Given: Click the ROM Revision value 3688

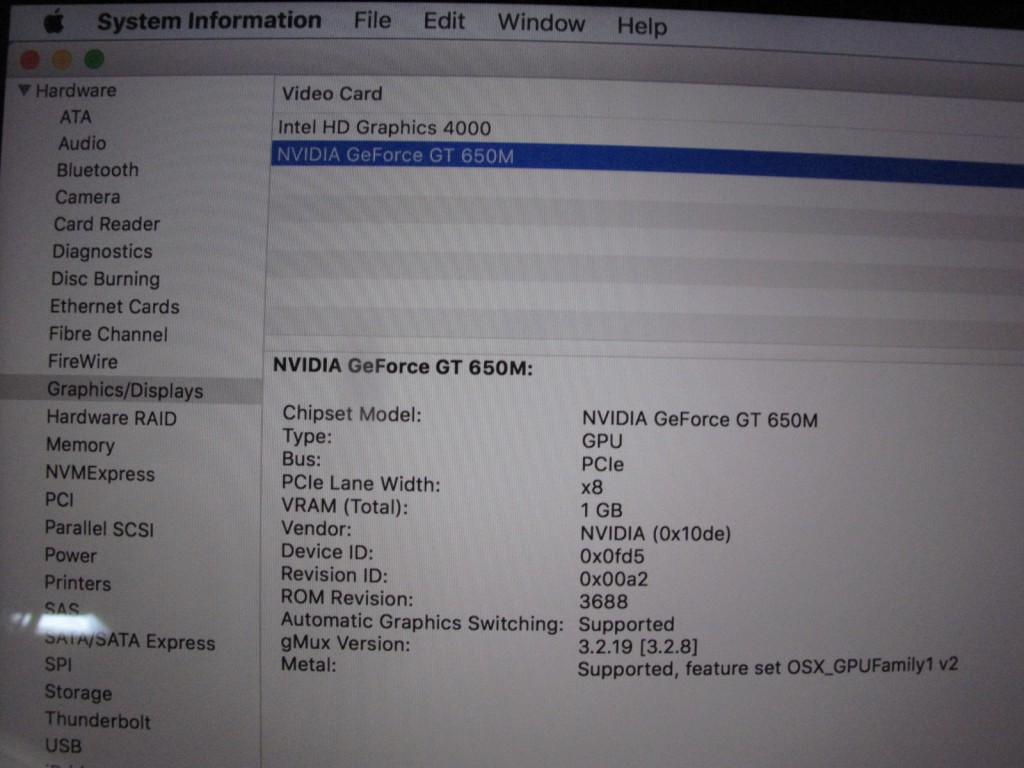Looking at the screenshot, I should [603, 601].
